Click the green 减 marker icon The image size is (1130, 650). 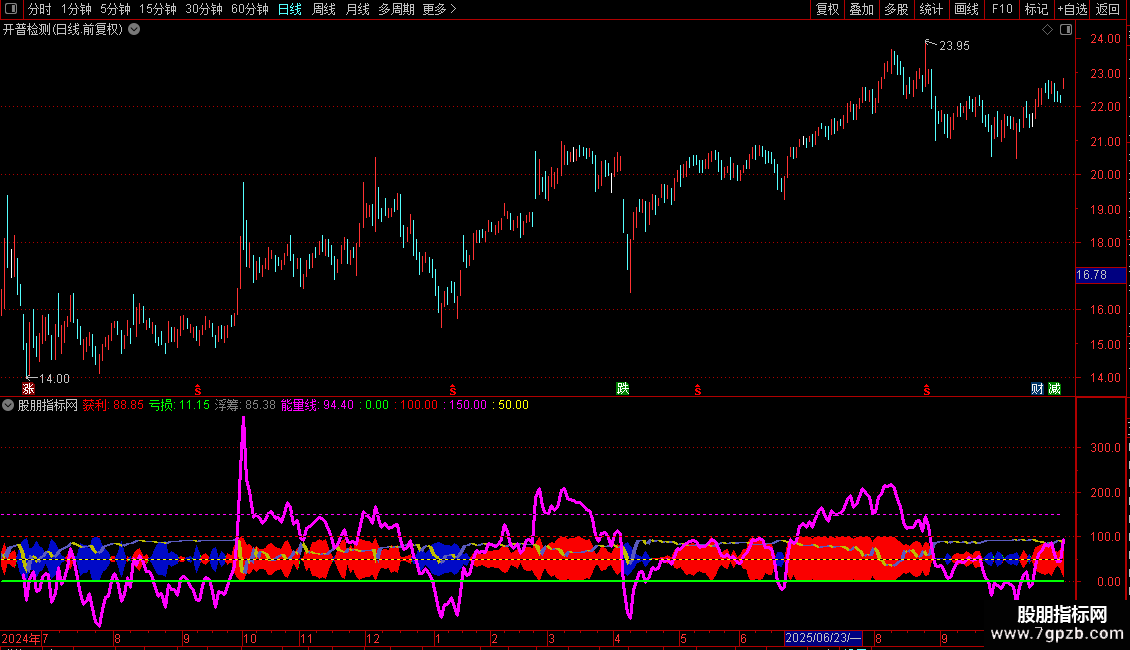coord(1054,389)
